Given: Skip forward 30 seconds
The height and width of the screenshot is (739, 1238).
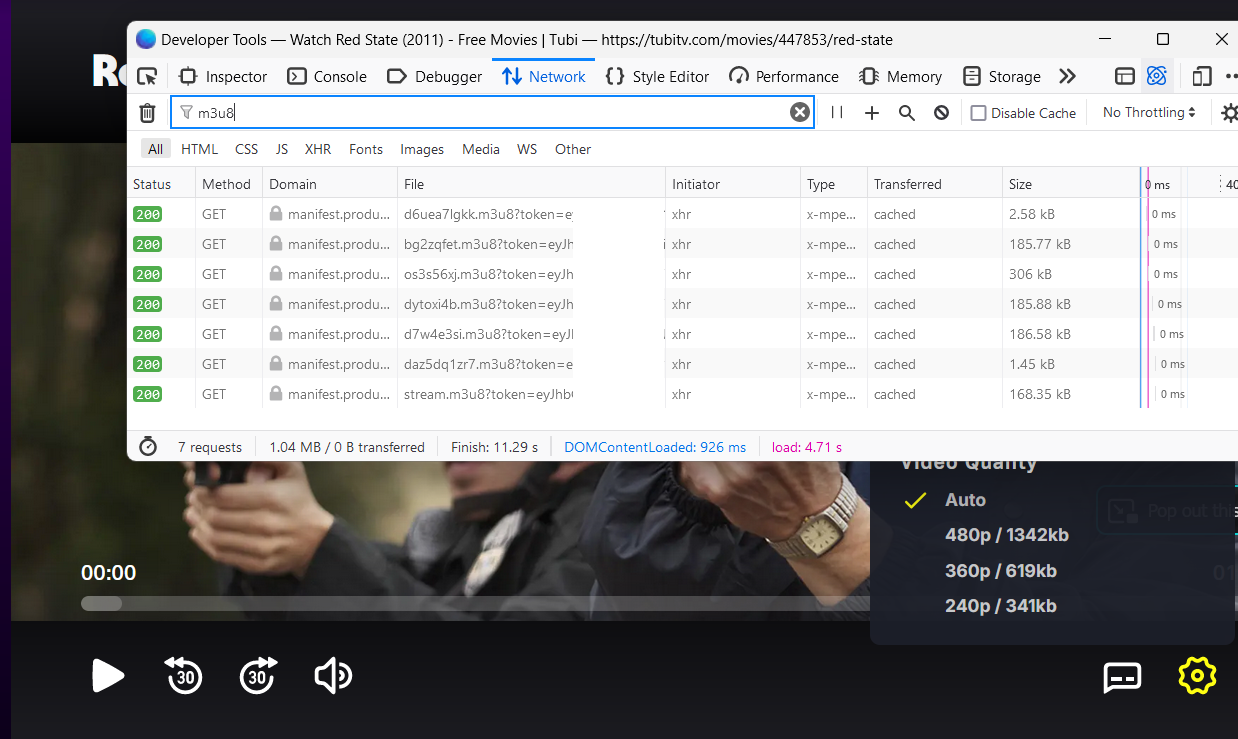Looking at the screenshot, I should (259, 676).
